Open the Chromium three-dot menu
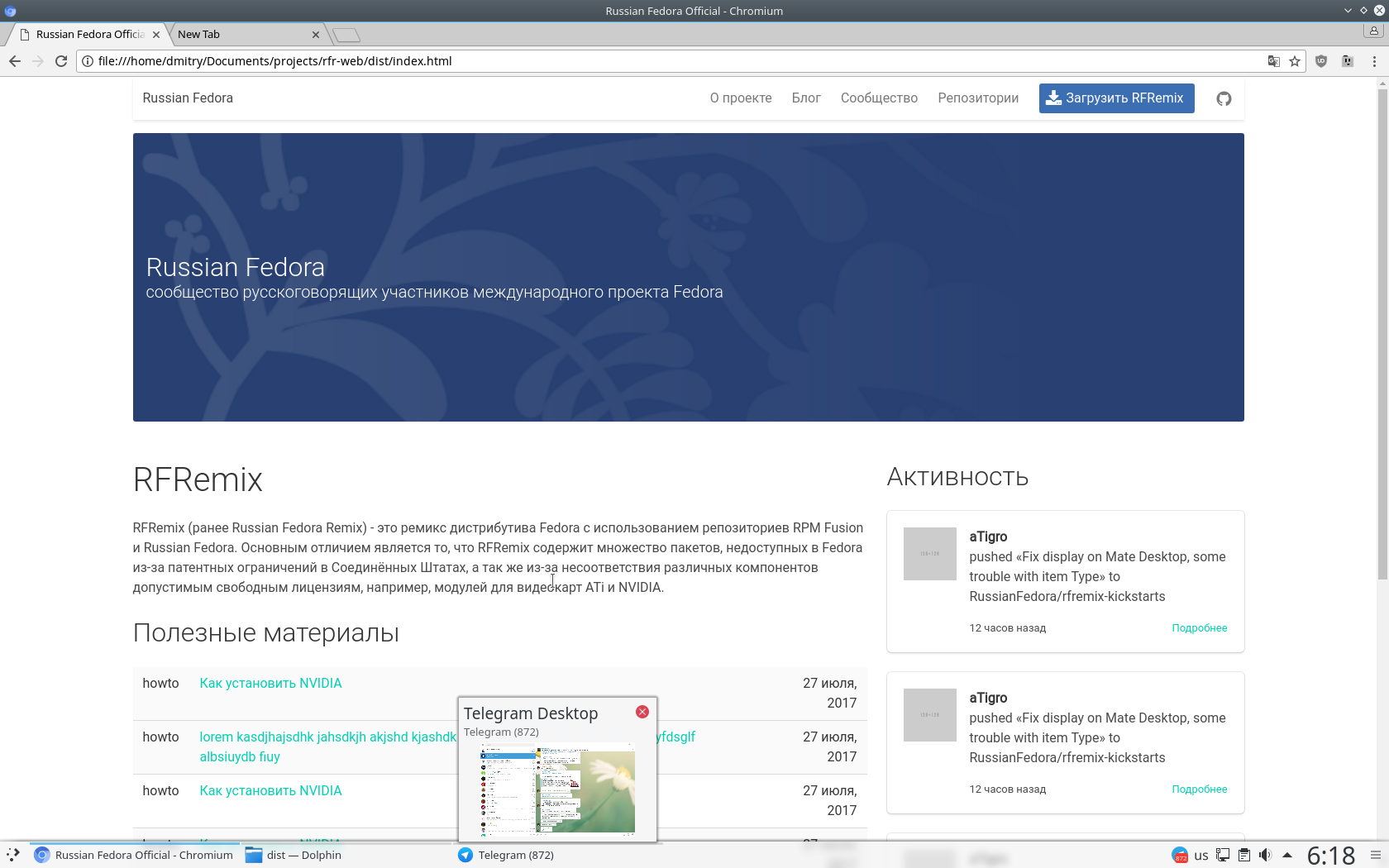Viewport: 1389px width, 868px height. click(x=1374, y=61)
